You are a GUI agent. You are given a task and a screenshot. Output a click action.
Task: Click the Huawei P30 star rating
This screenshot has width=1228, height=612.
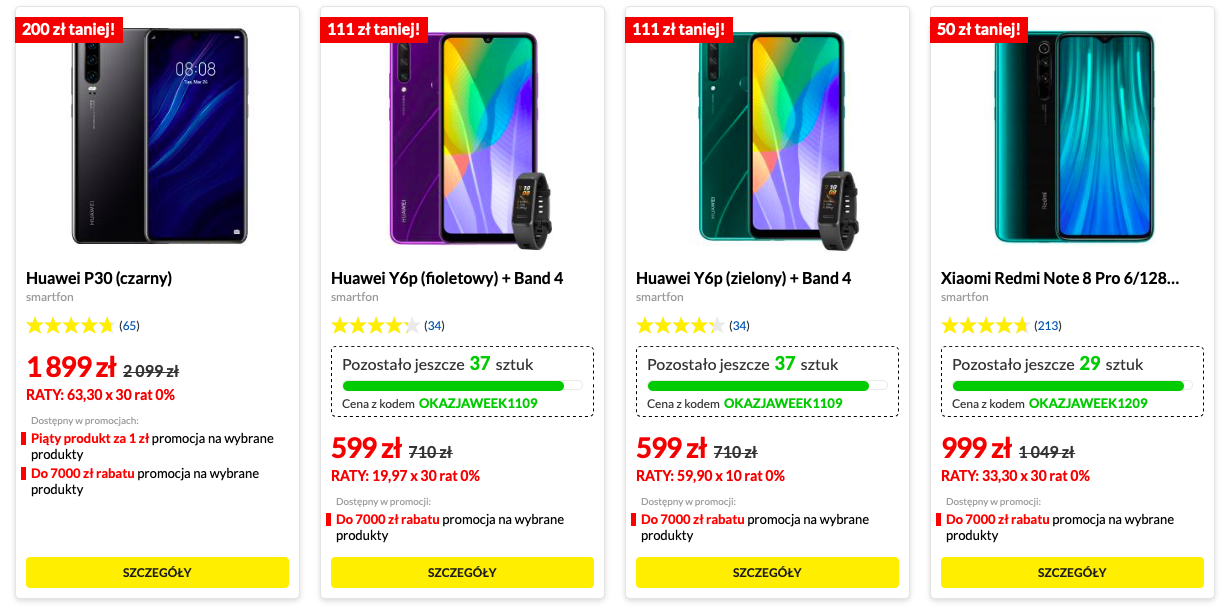70,325
